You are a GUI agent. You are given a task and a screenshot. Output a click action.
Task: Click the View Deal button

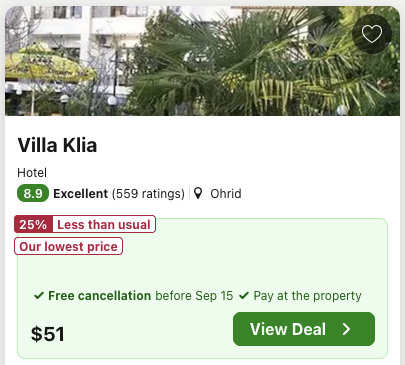point(304,329)
